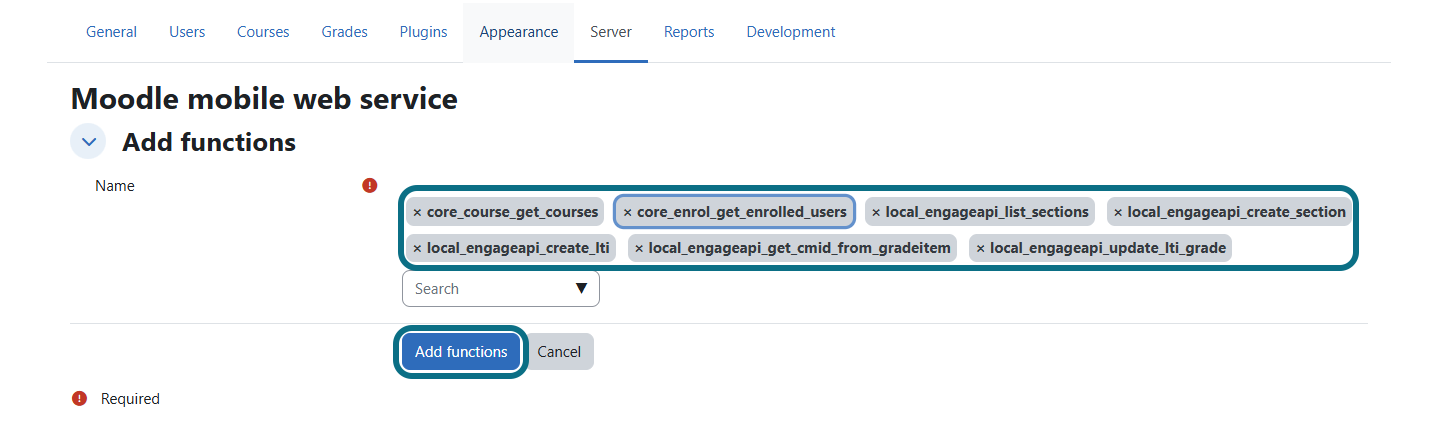Click the Add functions button
Image resolution: width=1439 pixels, height=422 pixels.
[x=461, y=352]
